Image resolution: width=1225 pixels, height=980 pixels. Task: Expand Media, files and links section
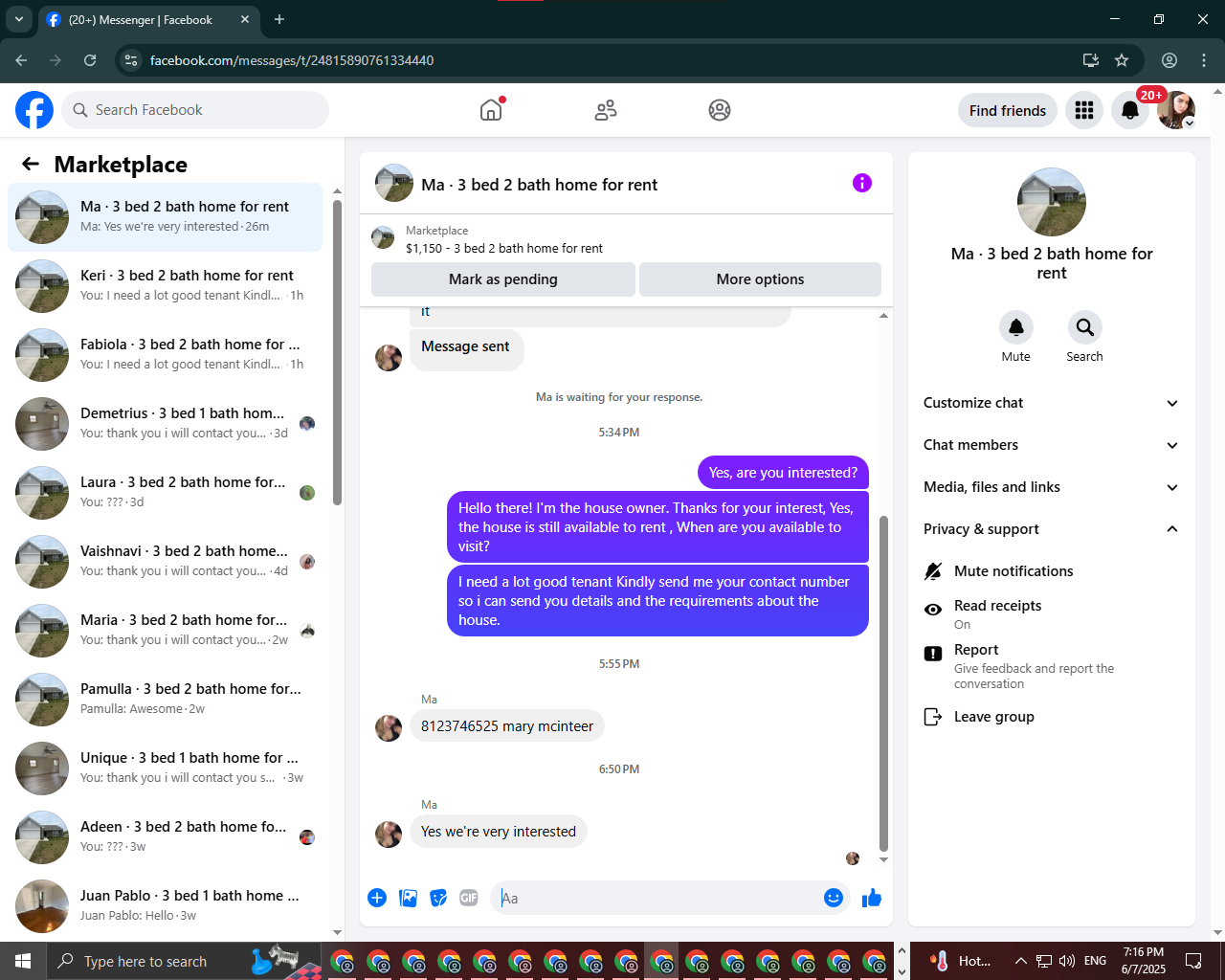click(x=1051, y=487)
